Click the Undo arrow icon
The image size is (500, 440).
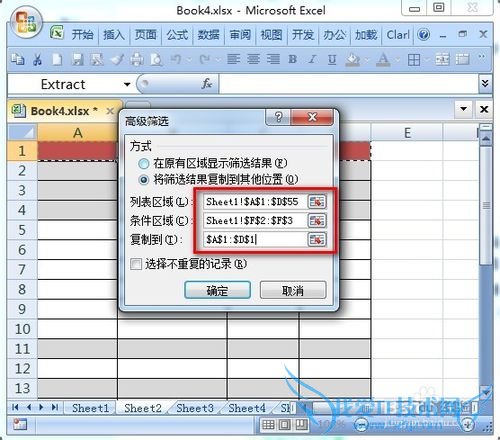[176, 60]
